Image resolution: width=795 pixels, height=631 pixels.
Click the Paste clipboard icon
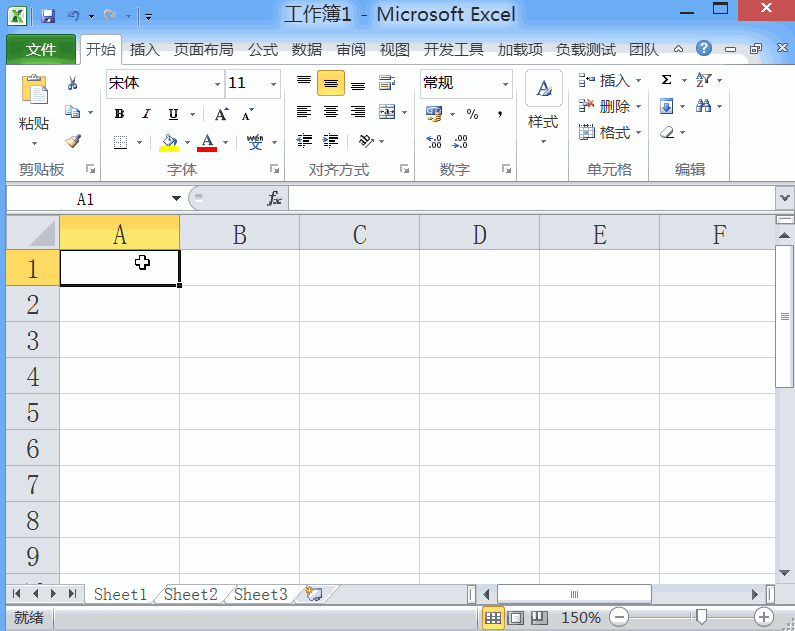pos(34,90)
